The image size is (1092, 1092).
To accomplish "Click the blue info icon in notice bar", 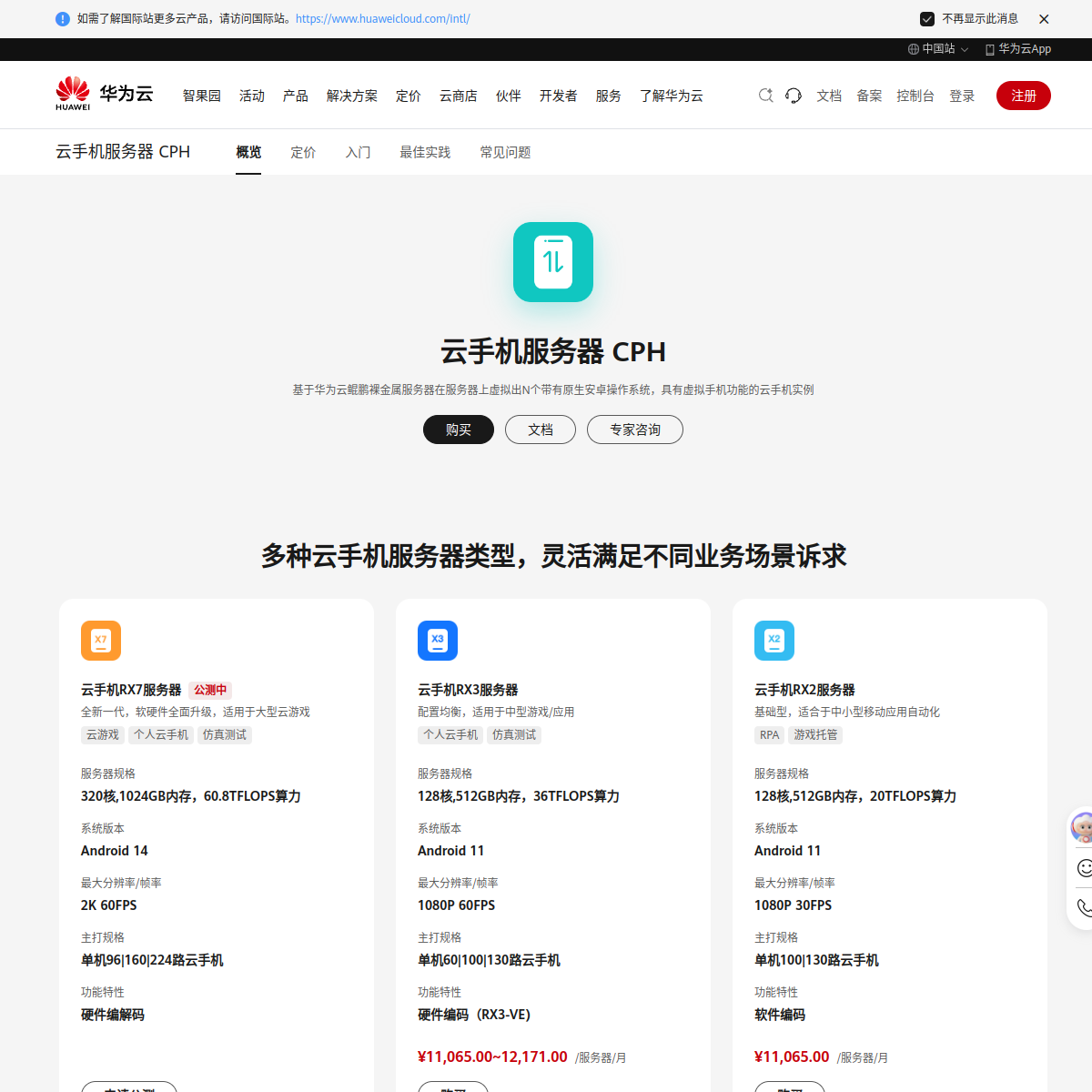I will 63,19.
